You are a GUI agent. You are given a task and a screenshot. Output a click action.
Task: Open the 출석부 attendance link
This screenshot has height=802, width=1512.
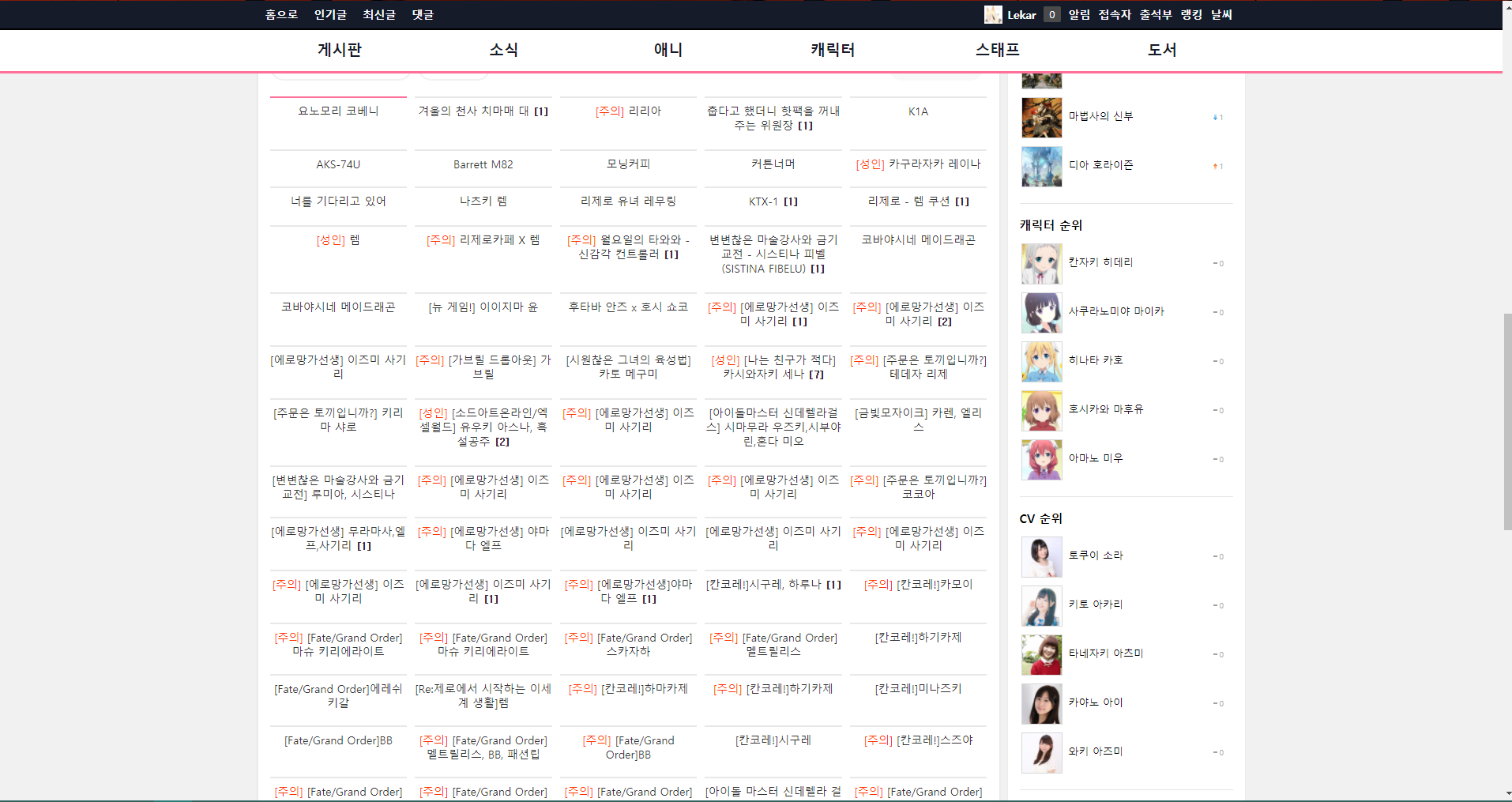(1155, 15)
